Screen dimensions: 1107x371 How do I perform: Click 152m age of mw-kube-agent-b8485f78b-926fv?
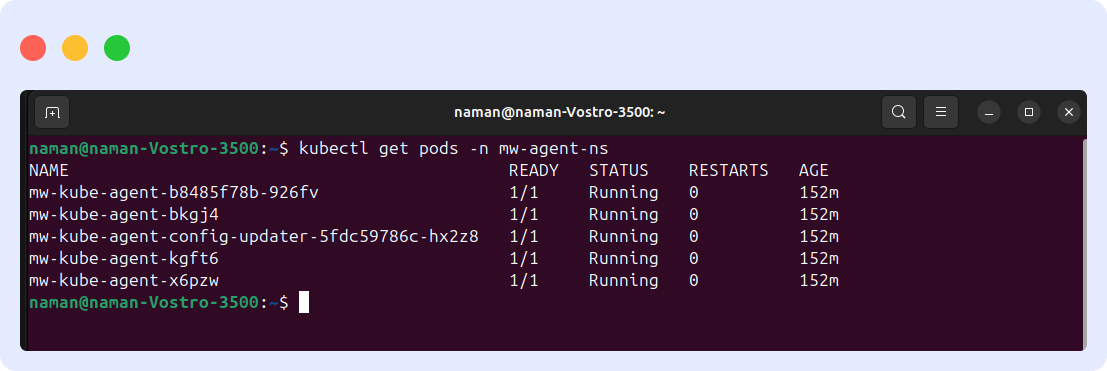coord(819,192)
